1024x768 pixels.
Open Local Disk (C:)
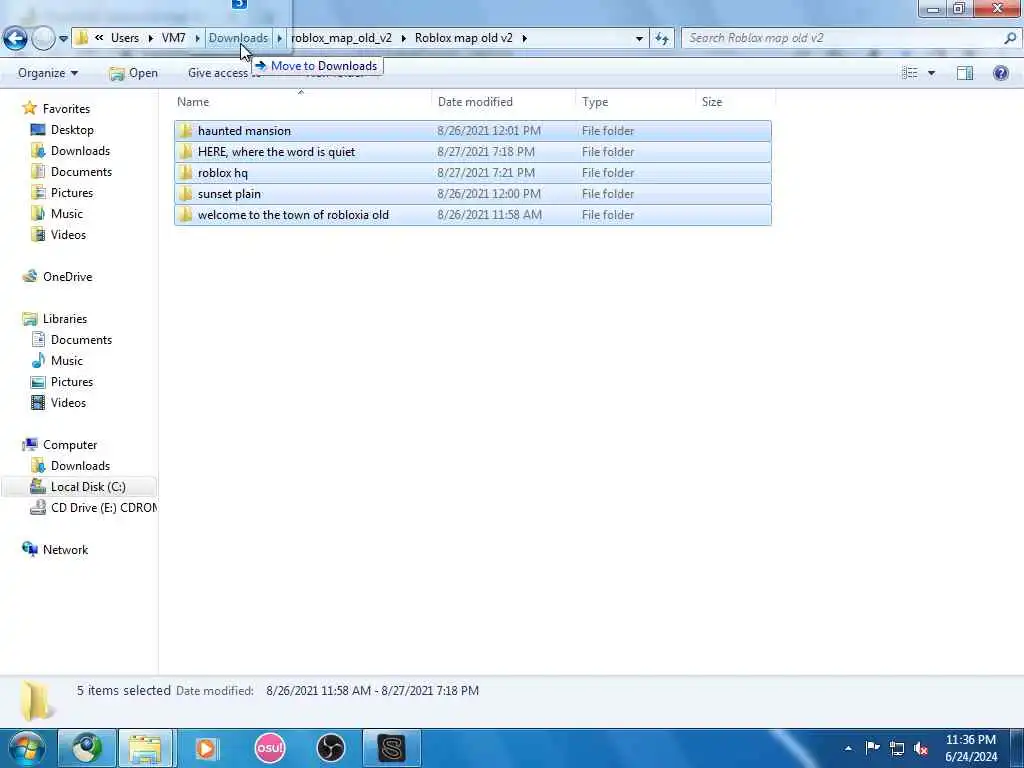[88, 487]
